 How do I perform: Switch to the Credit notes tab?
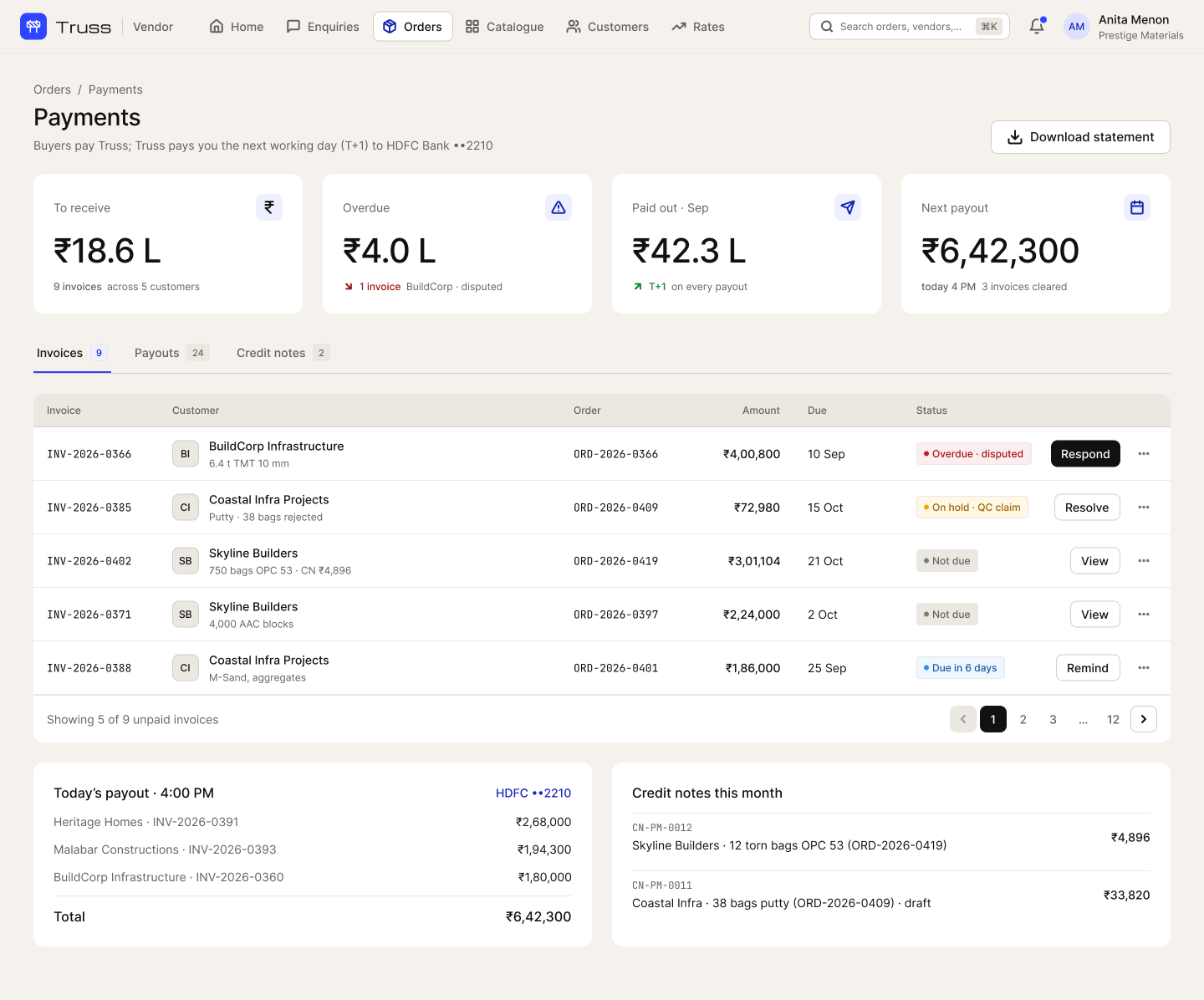[283, 353]
